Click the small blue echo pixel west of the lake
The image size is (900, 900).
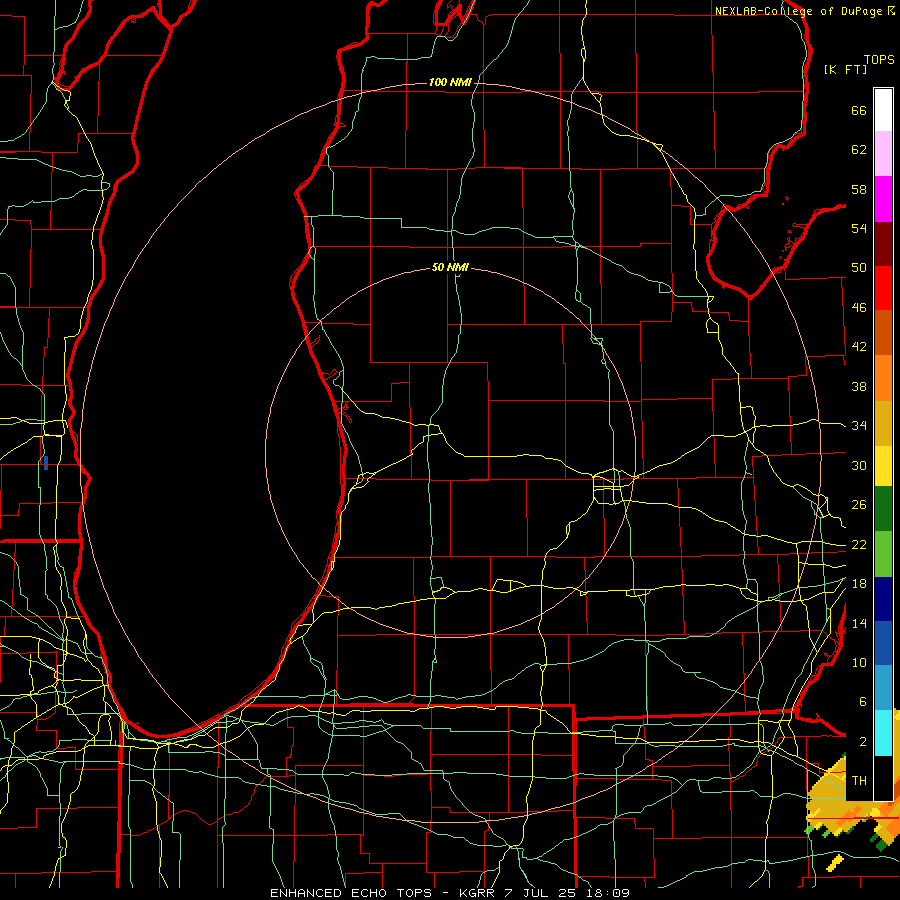tap(46, 463)
